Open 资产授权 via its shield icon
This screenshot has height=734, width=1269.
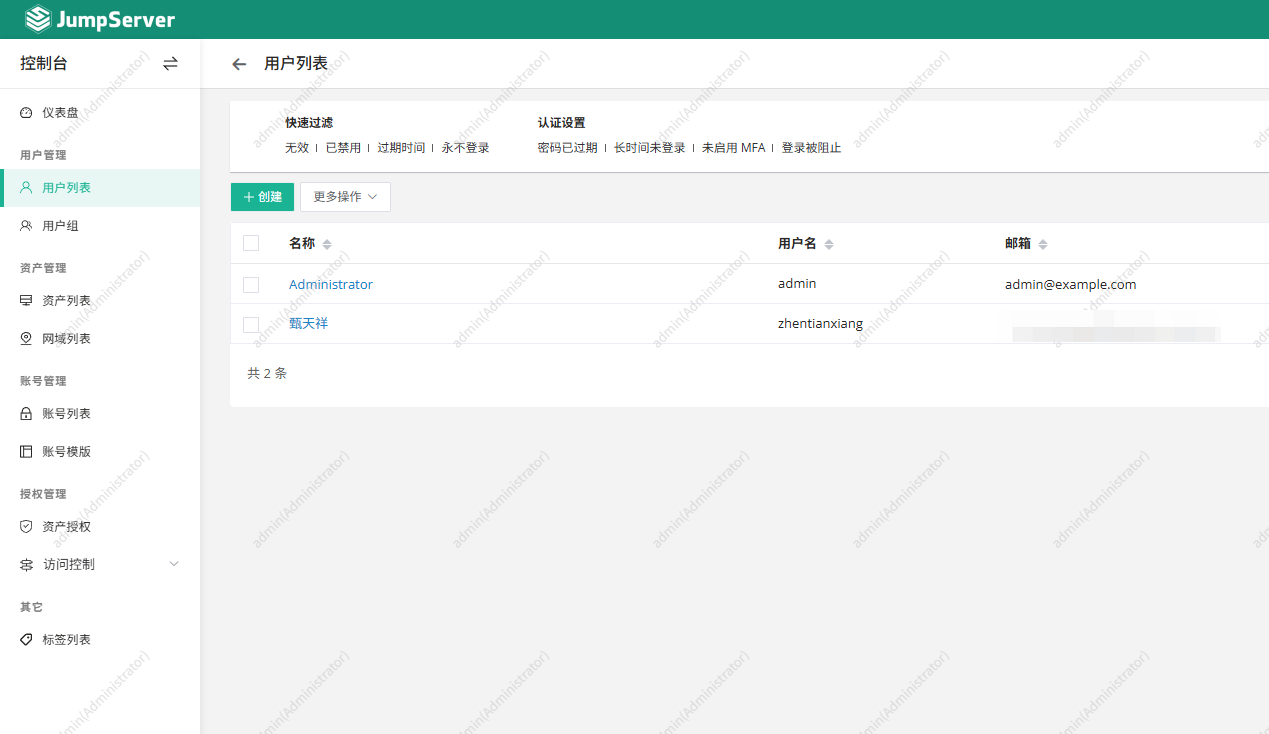(x=27, y=526)
